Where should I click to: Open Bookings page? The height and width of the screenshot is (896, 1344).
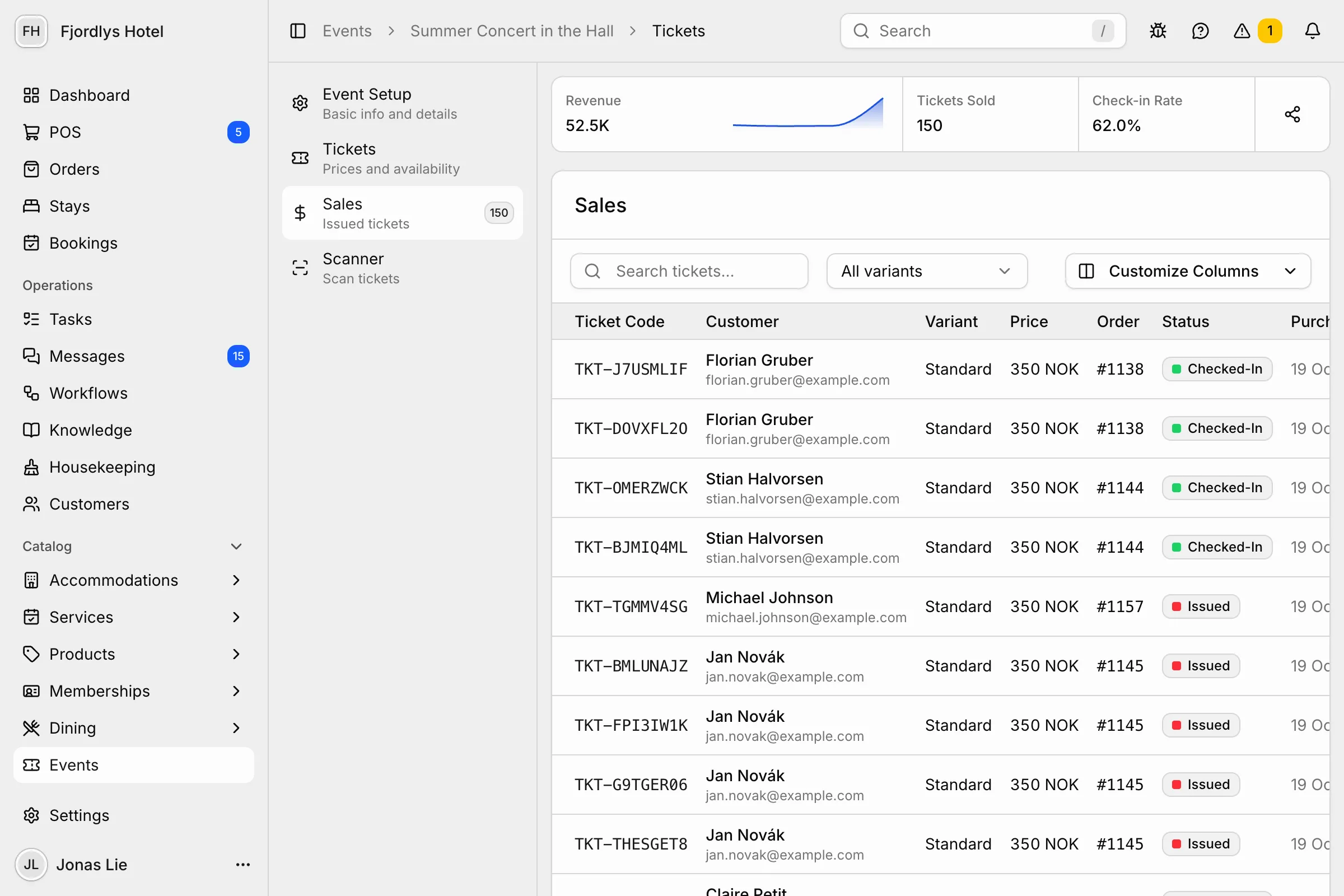click(x=134, y=243)
